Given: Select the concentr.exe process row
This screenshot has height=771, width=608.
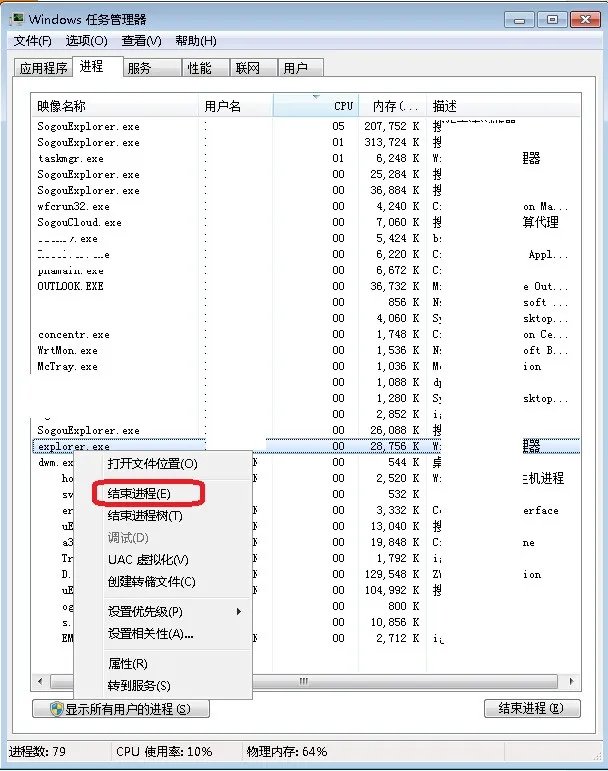Looking at the screenshot, I should [306, 334].
